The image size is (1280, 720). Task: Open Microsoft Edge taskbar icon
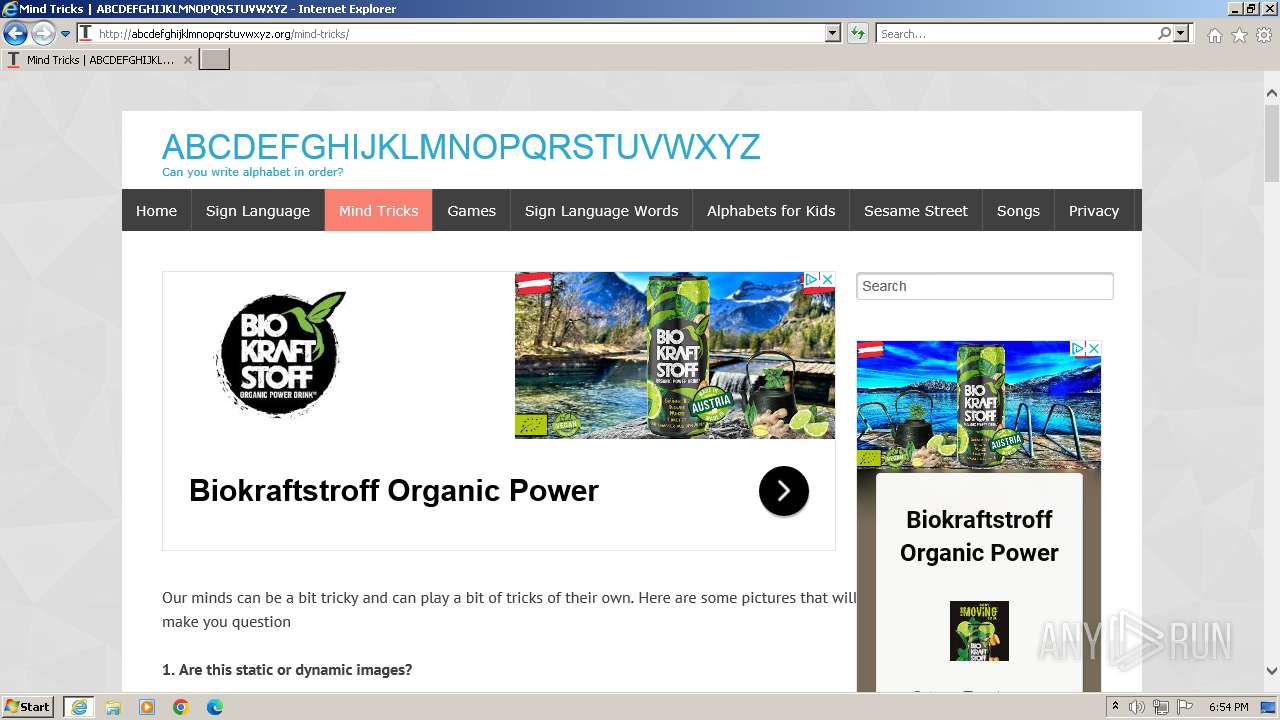[215, 707]
